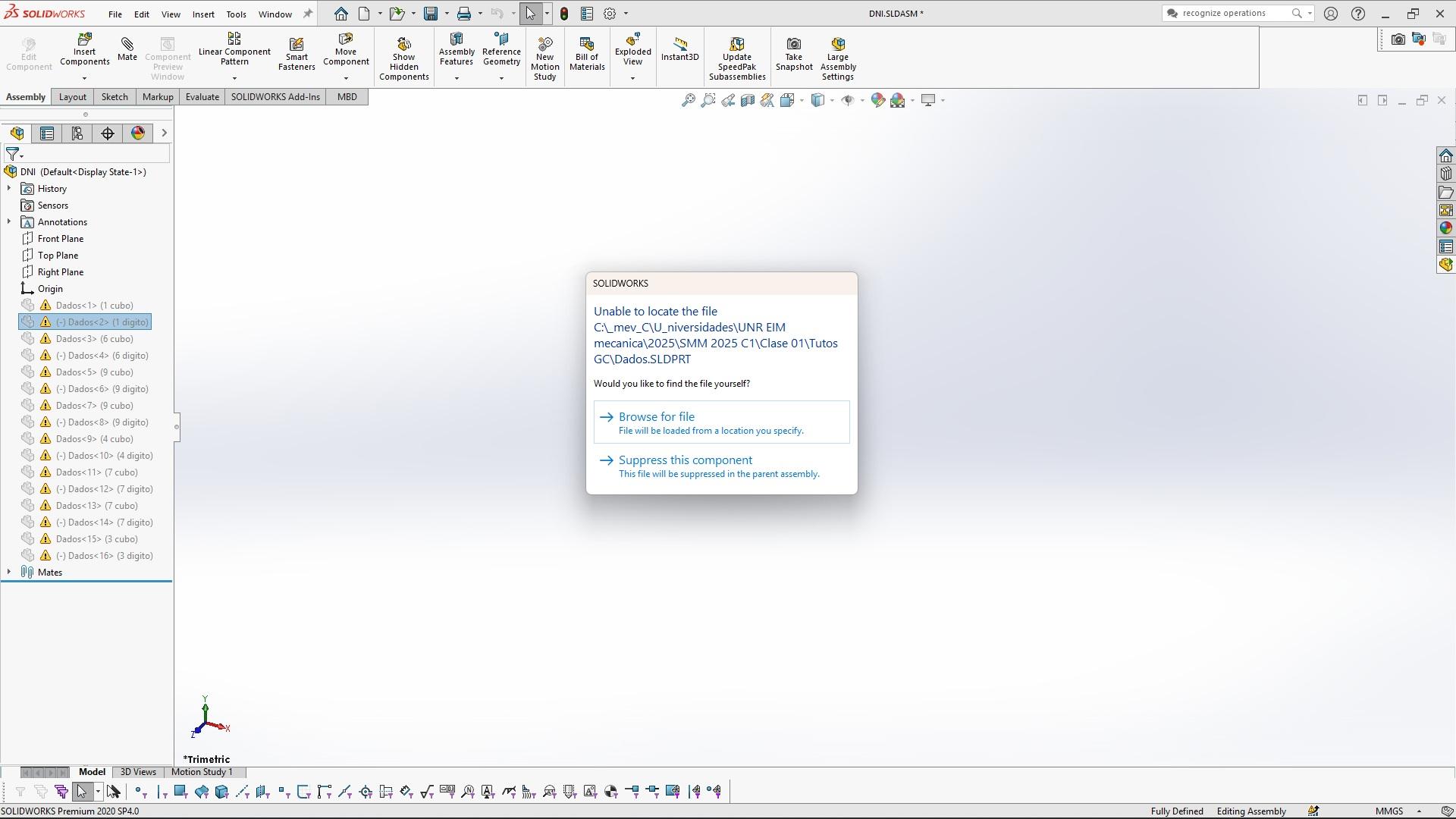The image size is (1456, 819).
Task: Open Linear Component Pattern dropdown arrow
Action: (234, 78)
